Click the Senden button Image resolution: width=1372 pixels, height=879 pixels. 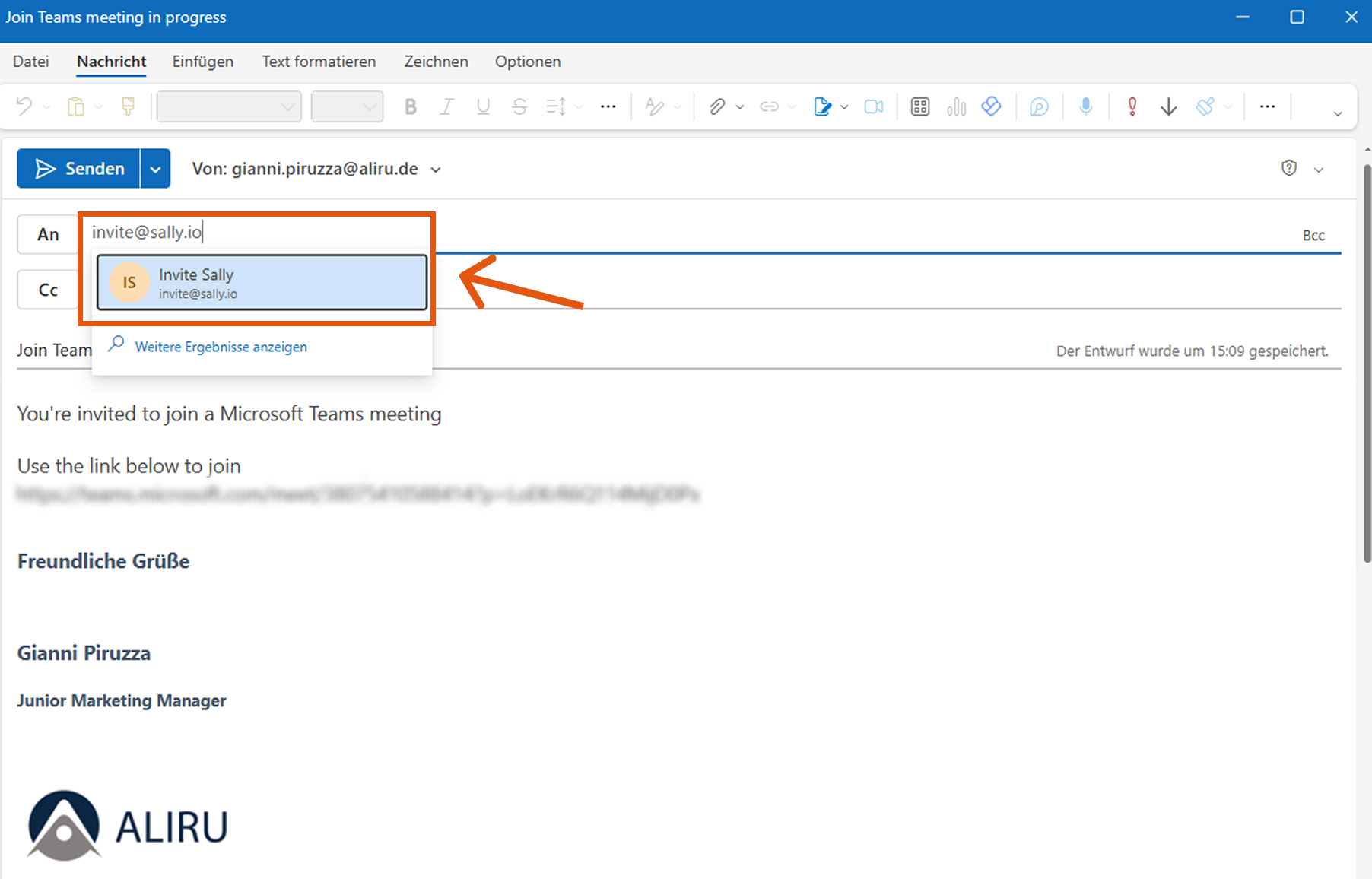pyautogui.click(x=79, y=169)
